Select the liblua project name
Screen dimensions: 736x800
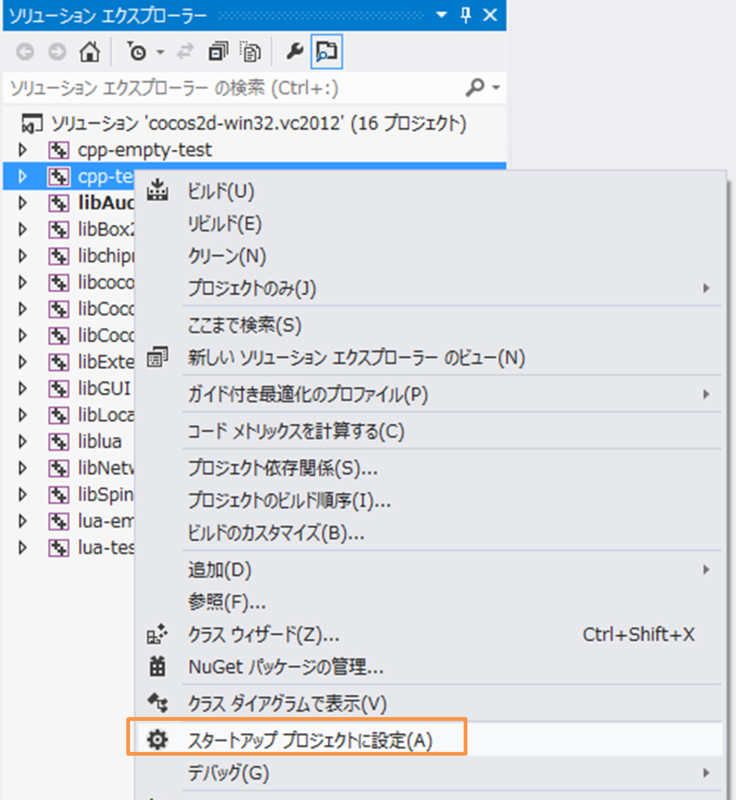[x=99, y=442]
